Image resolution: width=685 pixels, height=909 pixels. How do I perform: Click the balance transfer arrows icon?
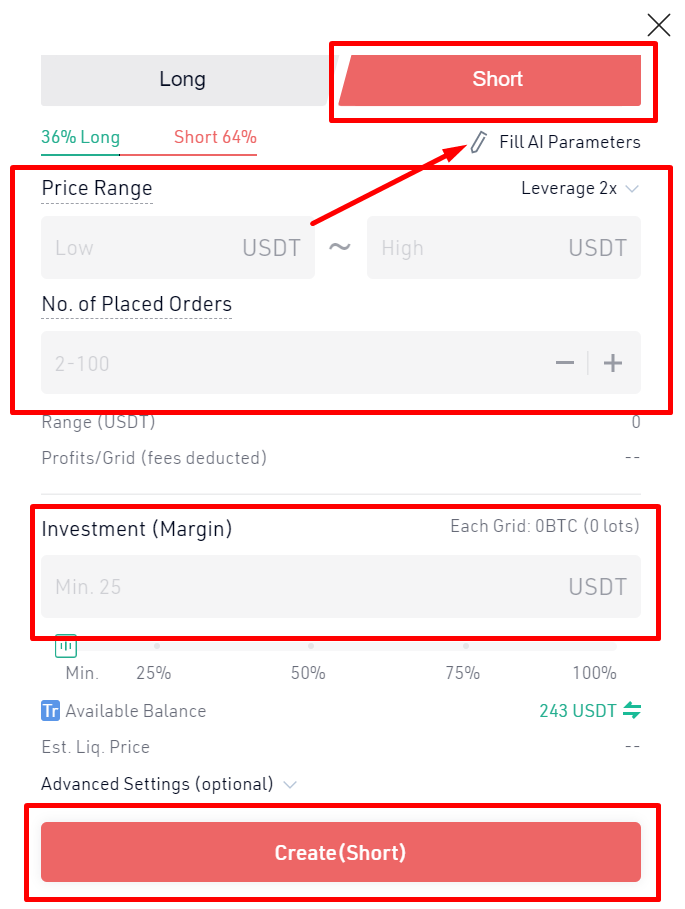coord(632,710)
